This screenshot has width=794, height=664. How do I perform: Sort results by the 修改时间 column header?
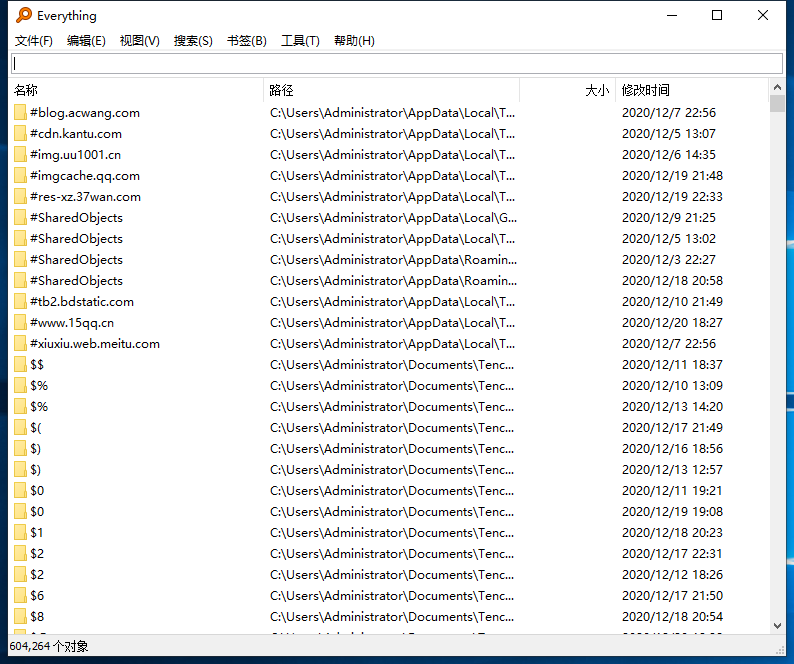[x=692, y=90]
